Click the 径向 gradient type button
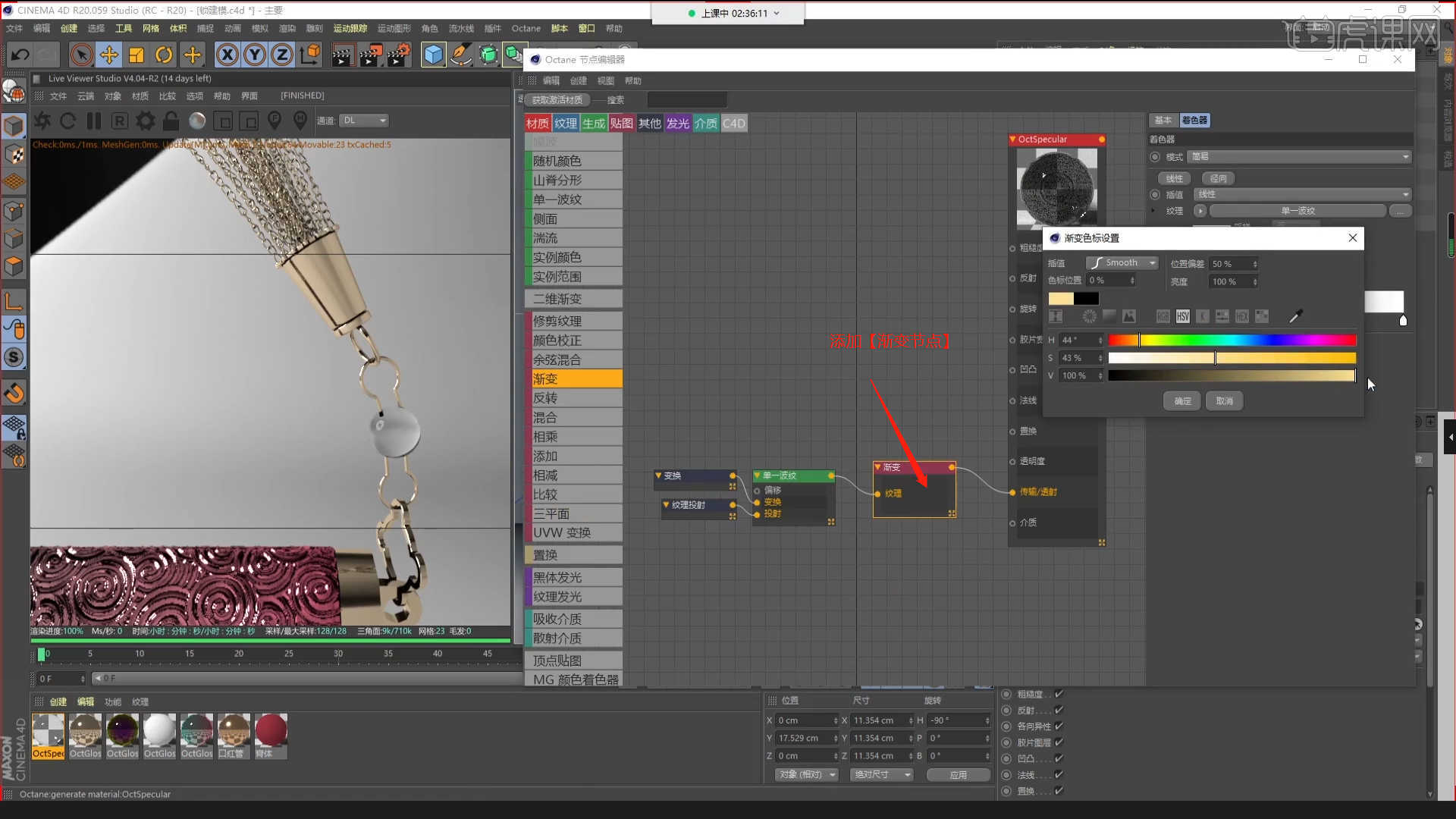 (x=1219, y=178)
